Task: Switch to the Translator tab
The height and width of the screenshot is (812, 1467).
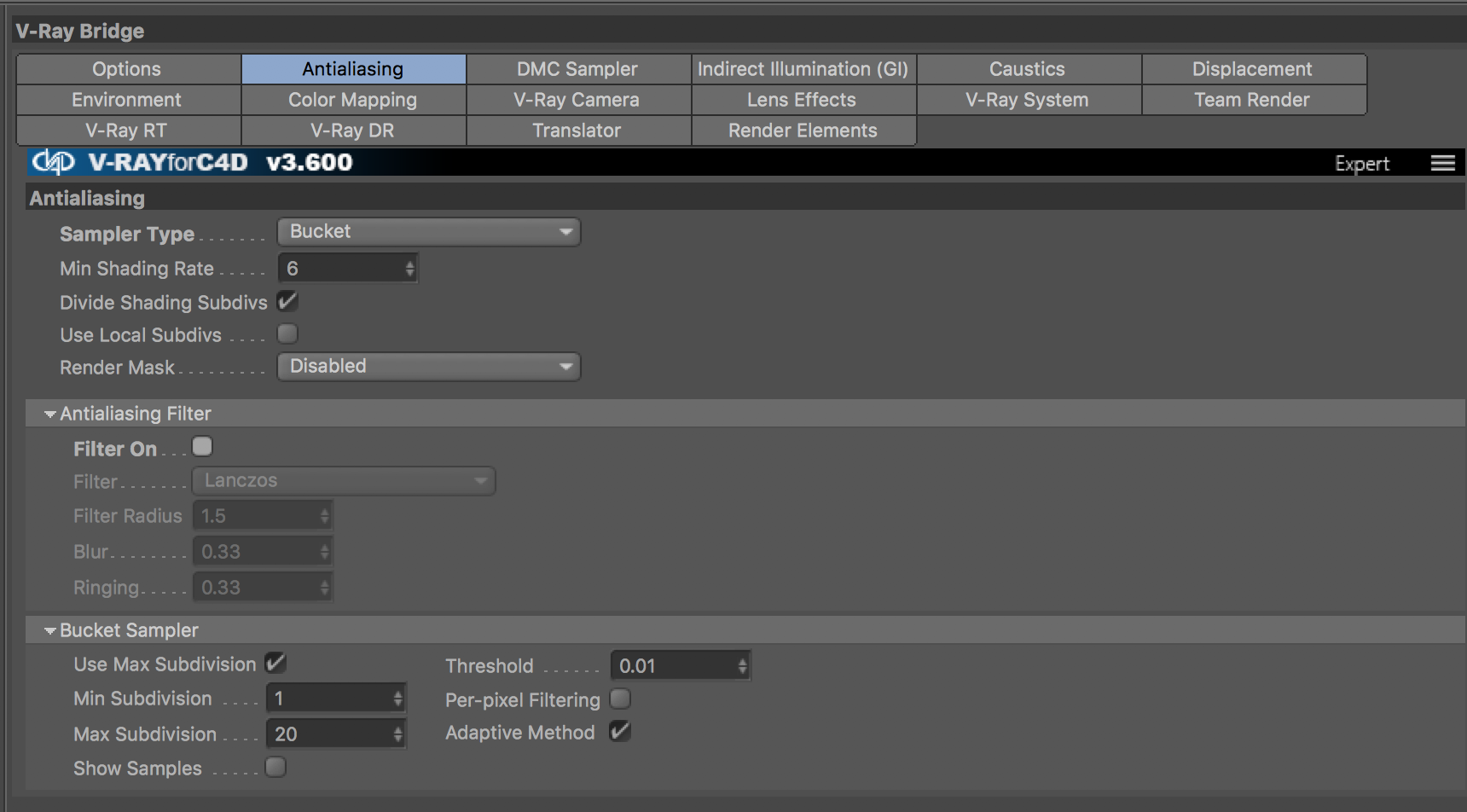Action: tap(578, 130)
